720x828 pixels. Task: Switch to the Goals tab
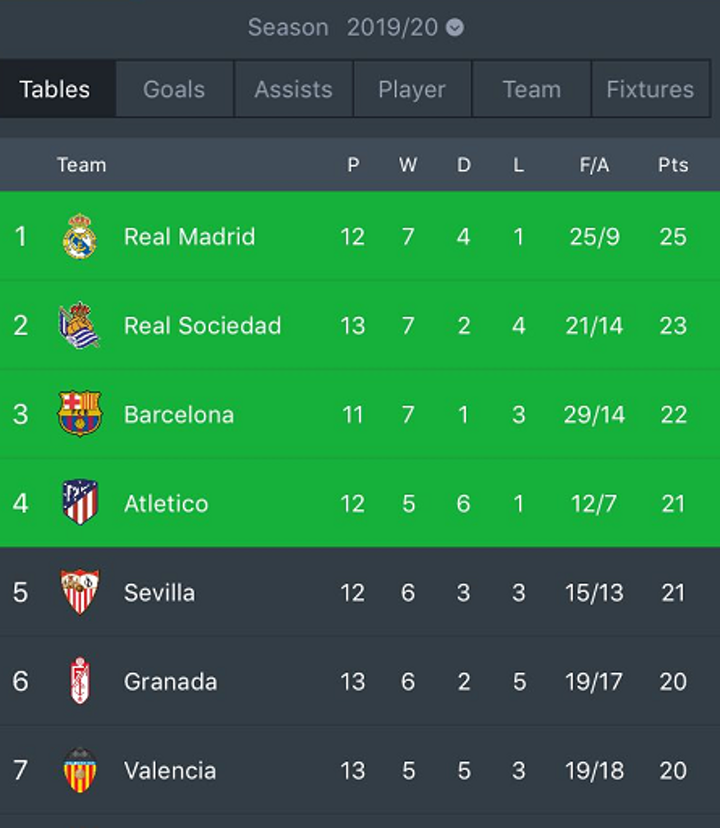point(174,89)
